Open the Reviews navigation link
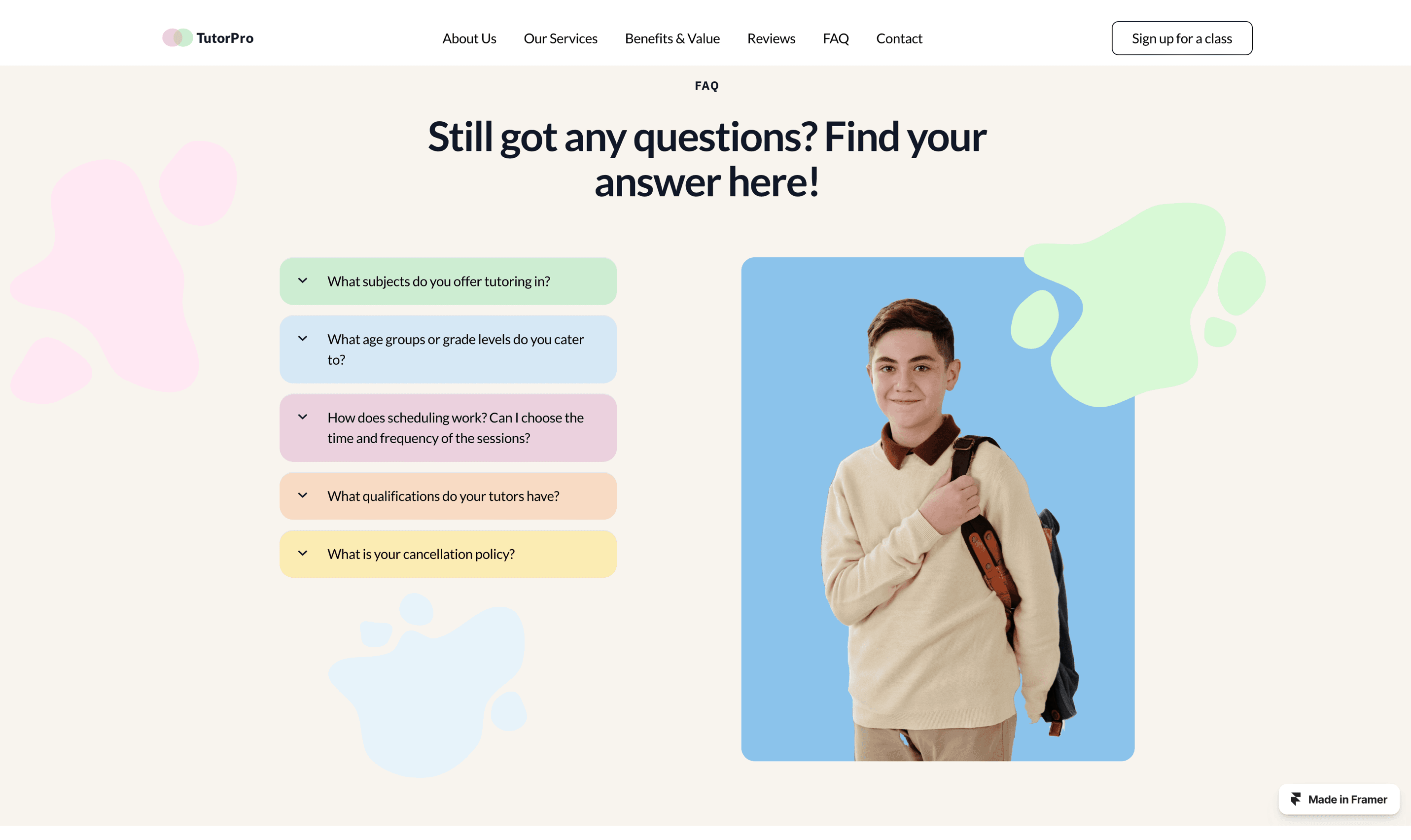The height and width of the screenshot is (840, 1411). click(x=771, y=38)
